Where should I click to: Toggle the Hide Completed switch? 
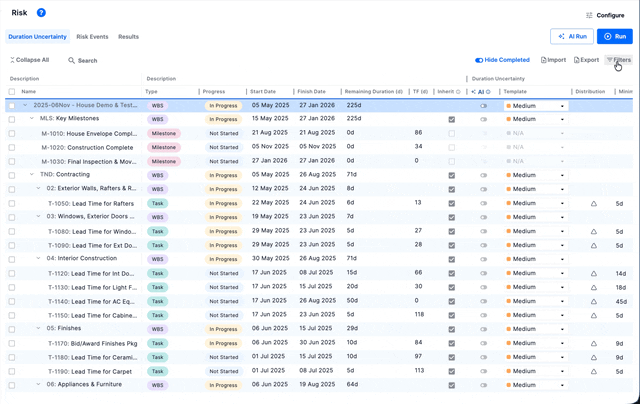[x=479, y=60]
